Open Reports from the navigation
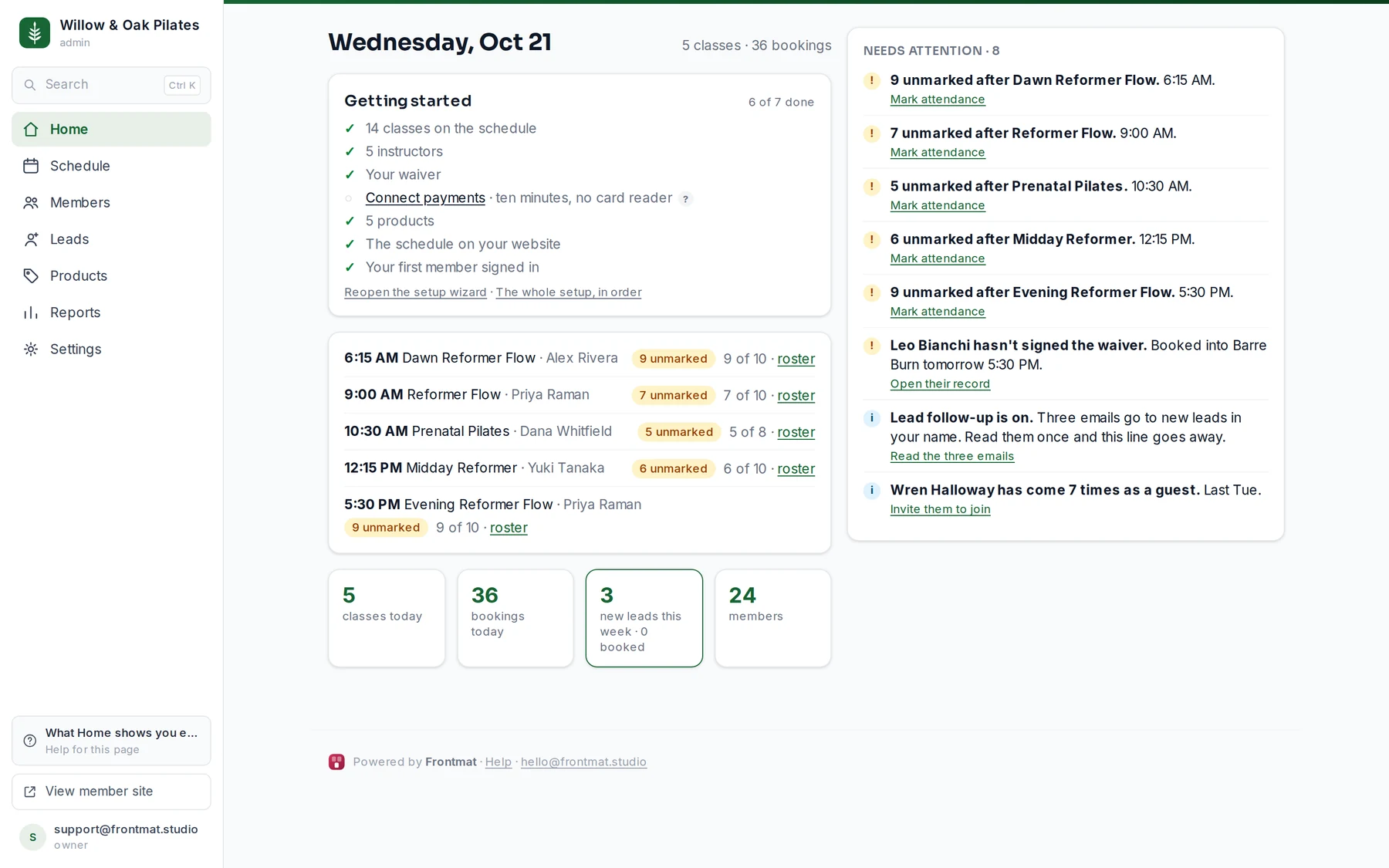This screenshot has width=1389, height=868. pos(111,312)
